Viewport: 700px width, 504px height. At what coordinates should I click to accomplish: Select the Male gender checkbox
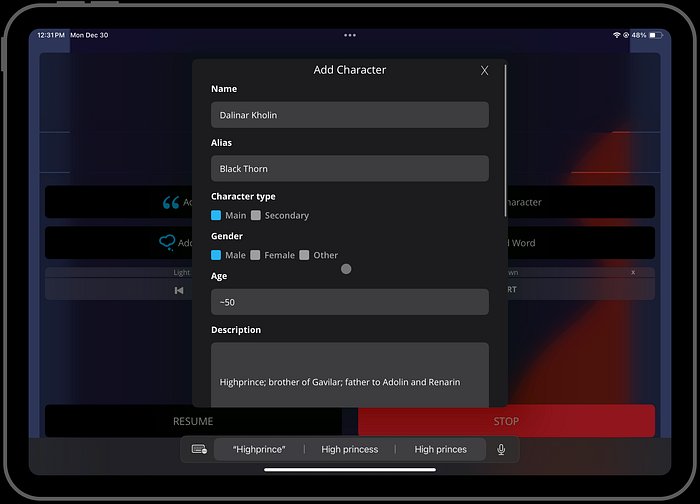216,255
